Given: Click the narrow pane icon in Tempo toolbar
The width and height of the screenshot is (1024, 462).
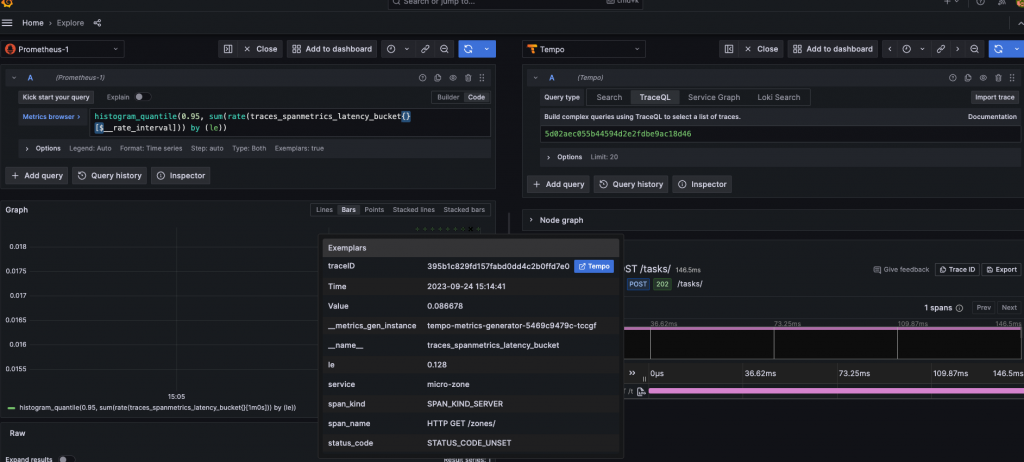Looking at the screenshot, I should pyautogui.click(x=729, y=49).
